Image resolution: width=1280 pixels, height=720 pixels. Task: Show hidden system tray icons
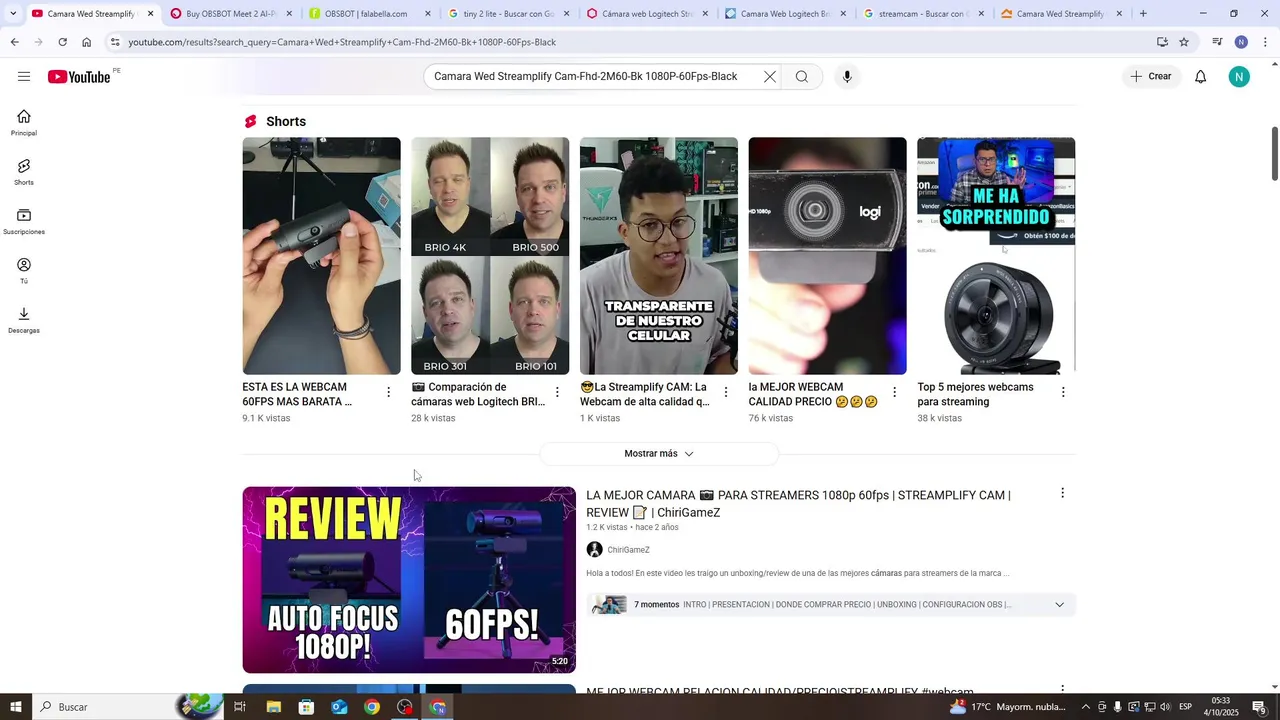1086,707
